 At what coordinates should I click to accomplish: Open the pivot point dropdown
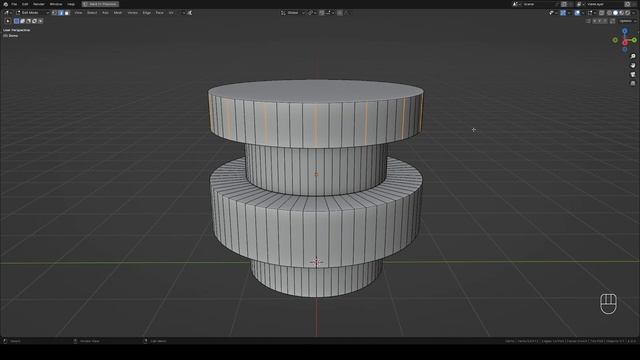pos(312,13)
